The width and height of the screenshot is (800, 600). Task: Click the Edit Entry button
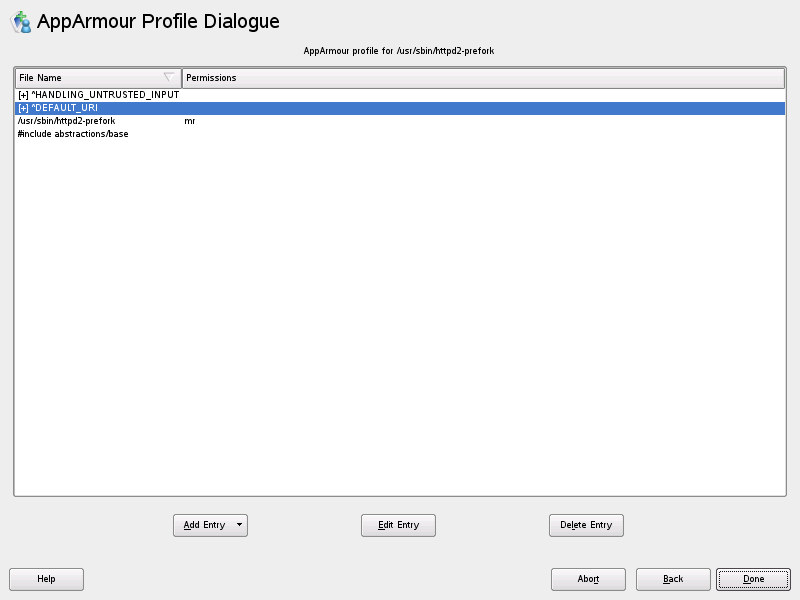[398, 525]
